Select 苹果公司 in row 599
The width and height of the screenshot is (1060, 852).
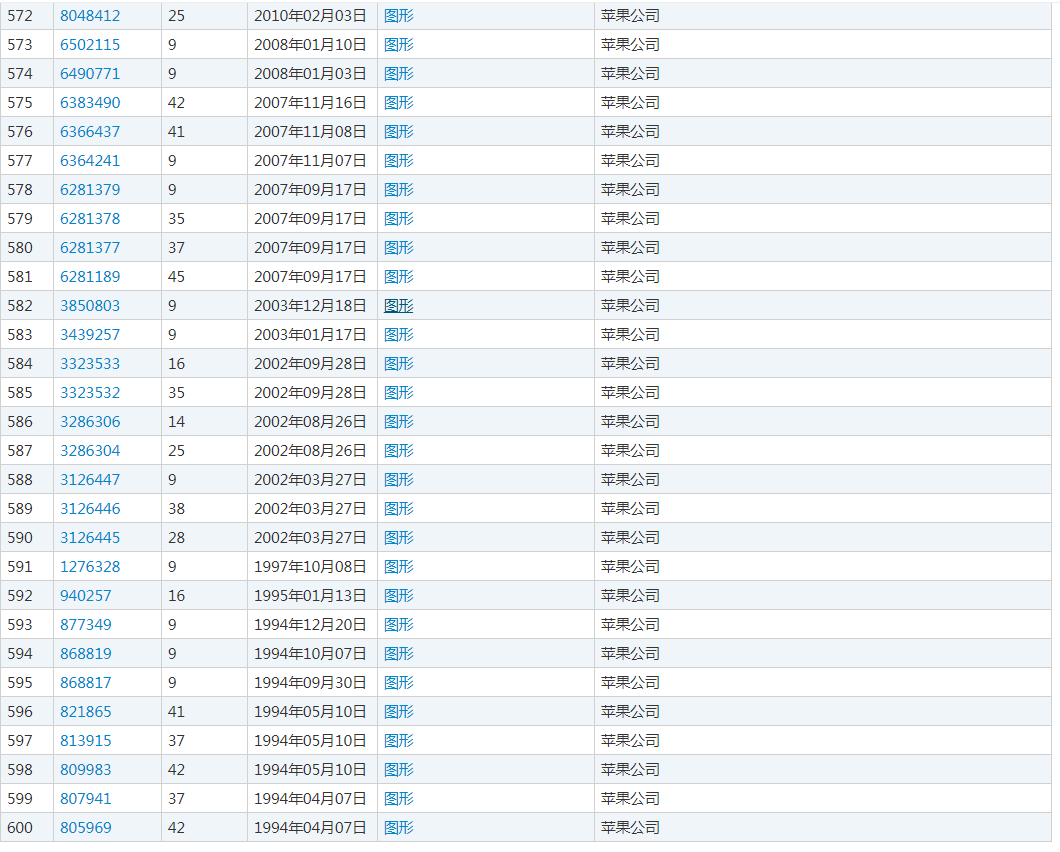point(630,799)
